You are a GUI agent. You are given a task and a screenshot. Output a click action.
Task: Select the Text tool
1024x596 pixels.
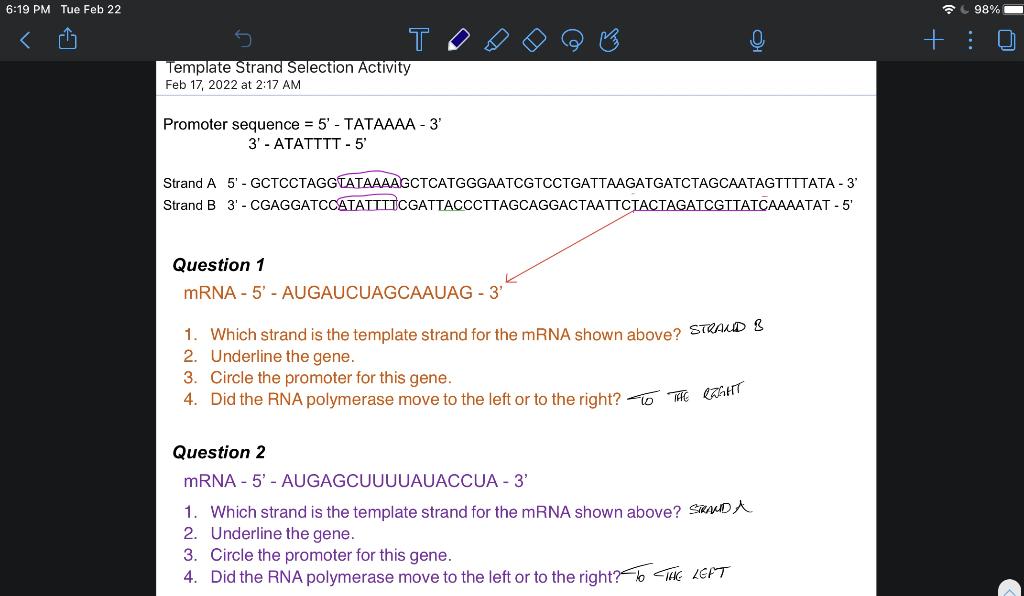click(x=419, y=40)
